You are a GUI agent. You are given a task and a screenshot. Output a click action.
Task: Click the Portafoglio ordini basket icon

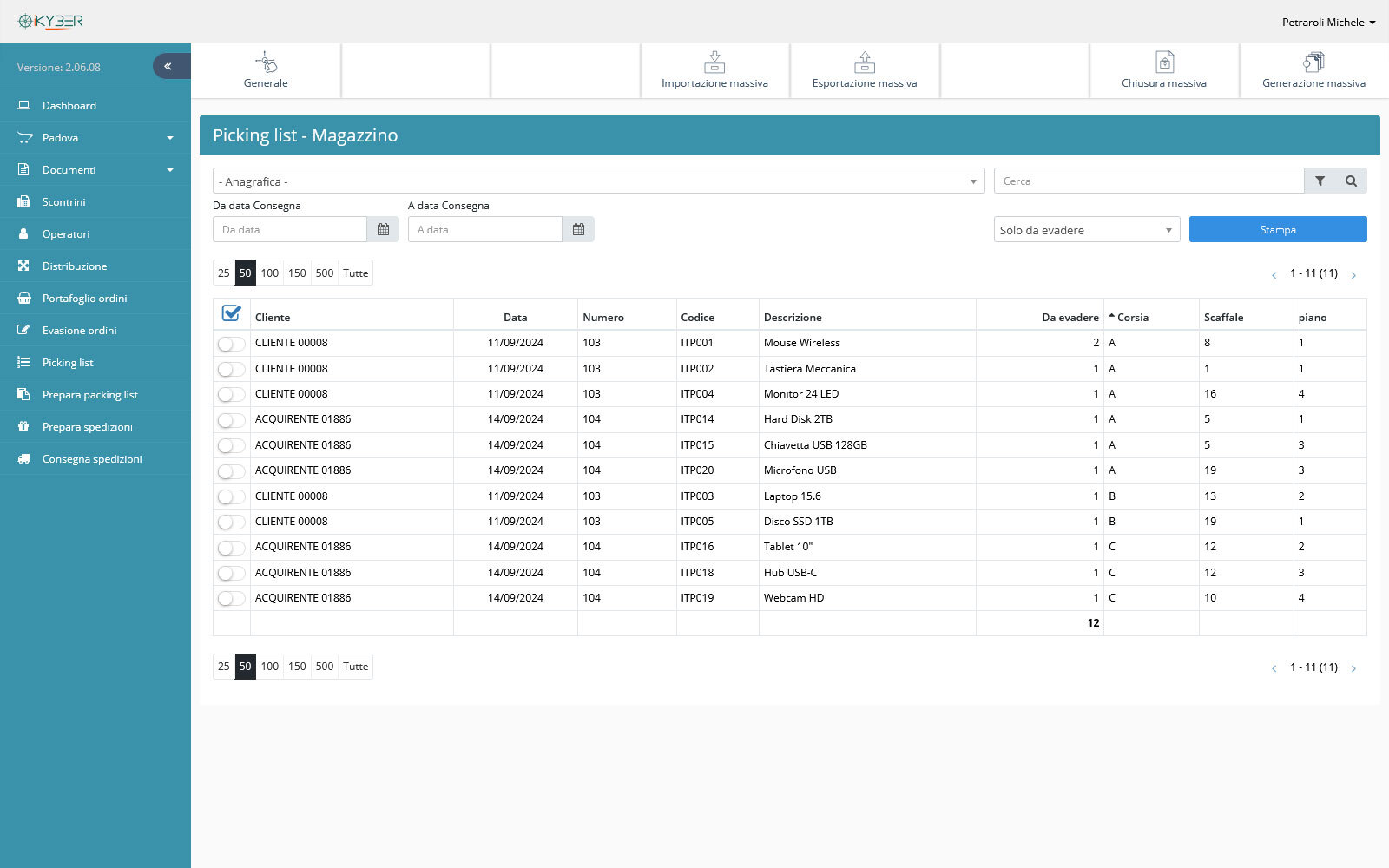click(x=23, y=298)
